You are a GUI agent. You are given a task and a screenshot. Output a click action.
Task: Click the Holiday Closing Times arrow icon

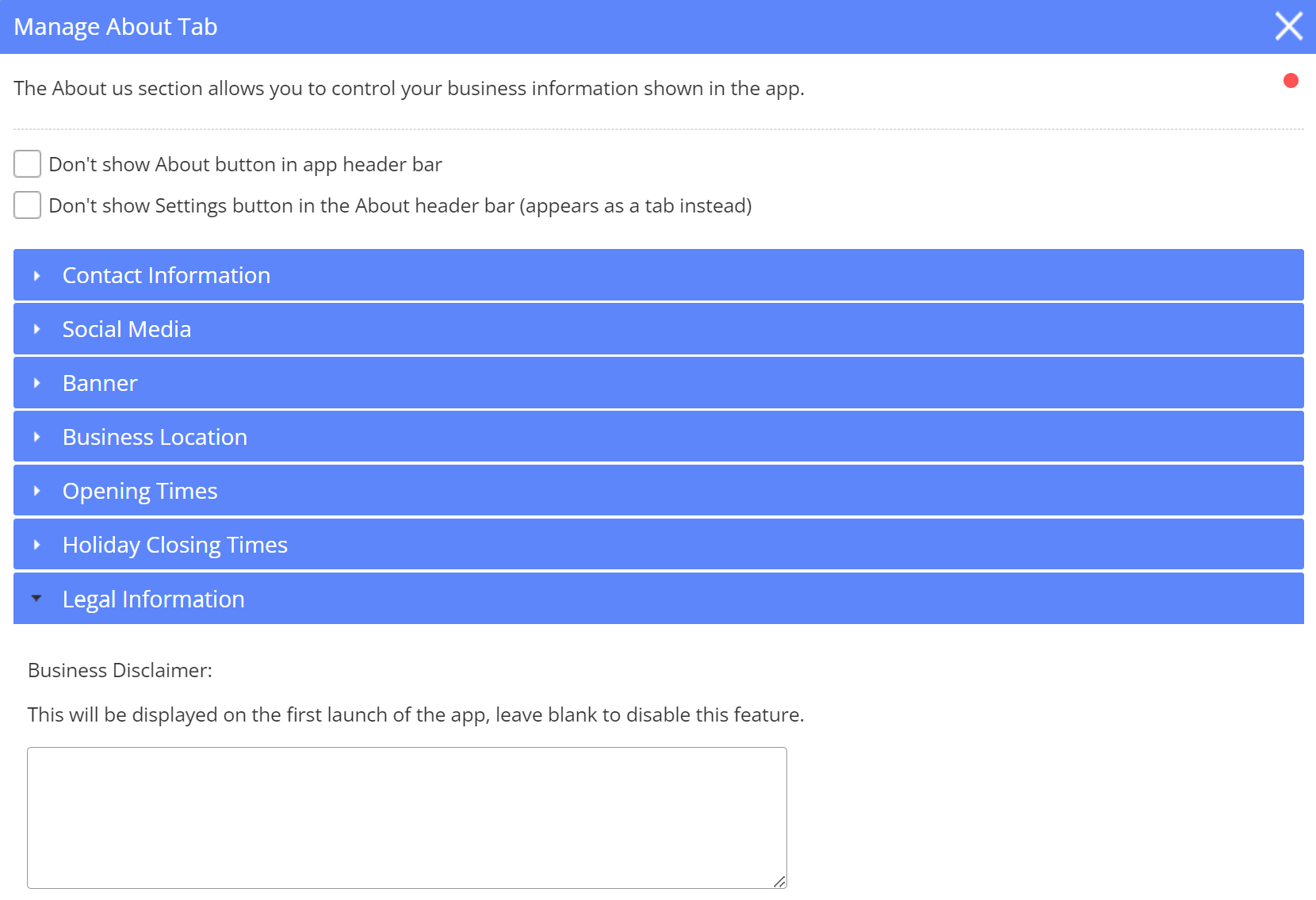36,546
